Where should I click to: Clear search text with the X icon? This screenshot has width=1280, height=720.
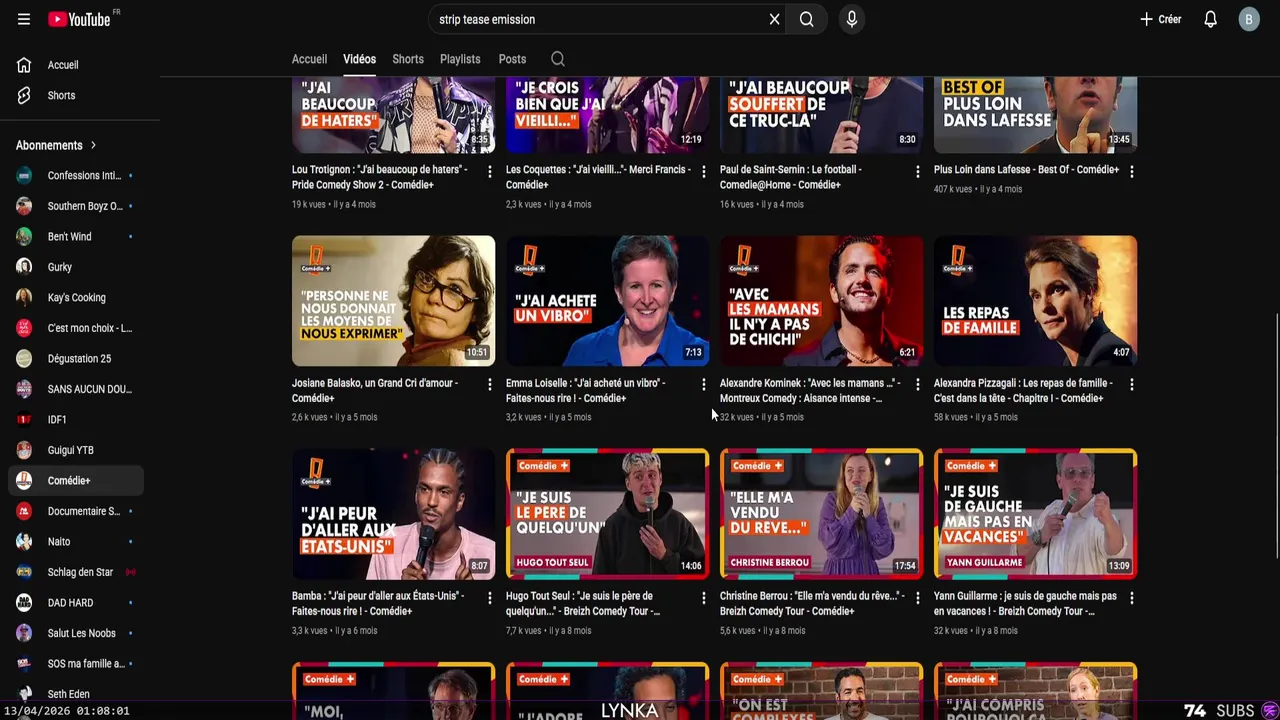pyautogui.click(x=774, y=19)
